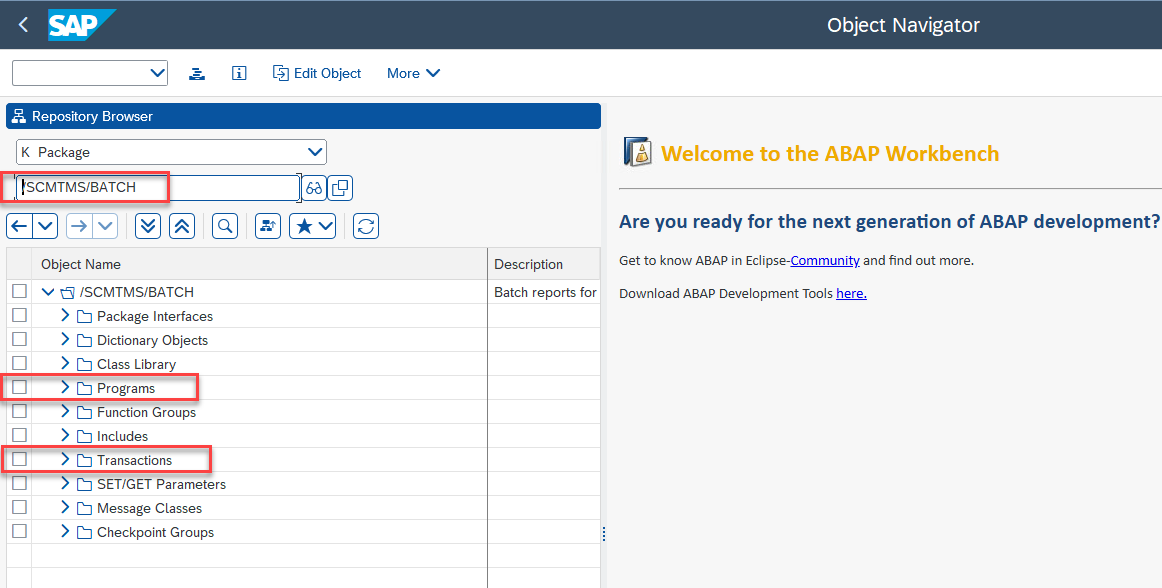Click the SAP logo
This screenshot has width=1162, height=588.
(82, 25)
